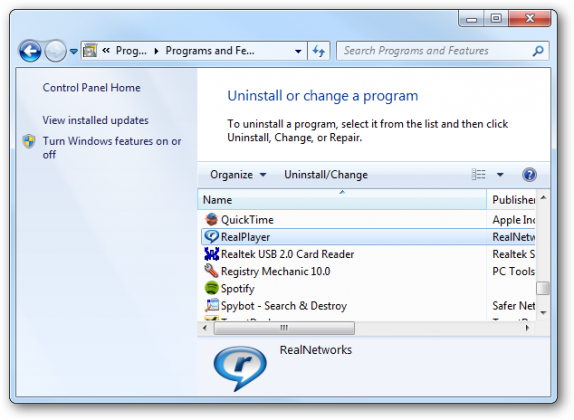Click the Safer Net publisher cell
Viewport: 574px width, 420px height.
tap(513, 306)
